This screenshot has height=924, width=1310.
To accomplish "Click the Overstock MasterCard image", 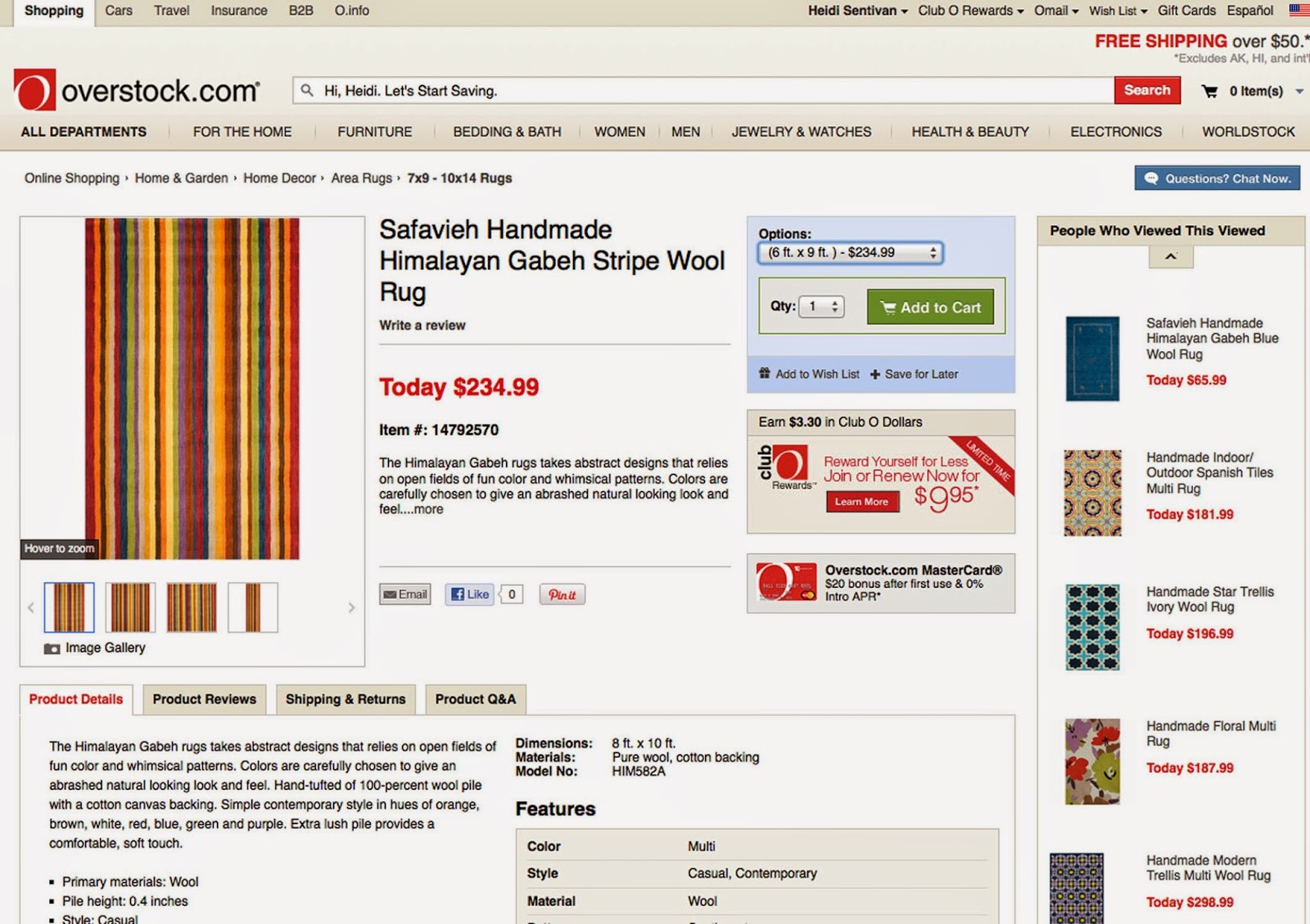I will click(x=786, y=582).
